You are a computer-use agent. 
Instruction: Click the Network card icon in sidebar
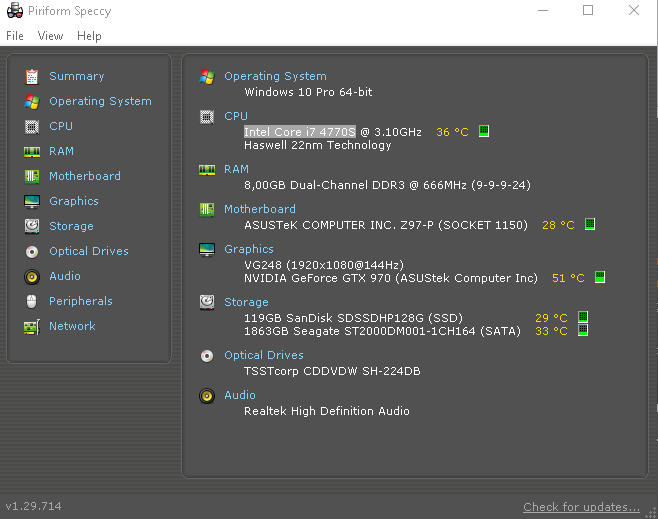[x=32, y=327]
